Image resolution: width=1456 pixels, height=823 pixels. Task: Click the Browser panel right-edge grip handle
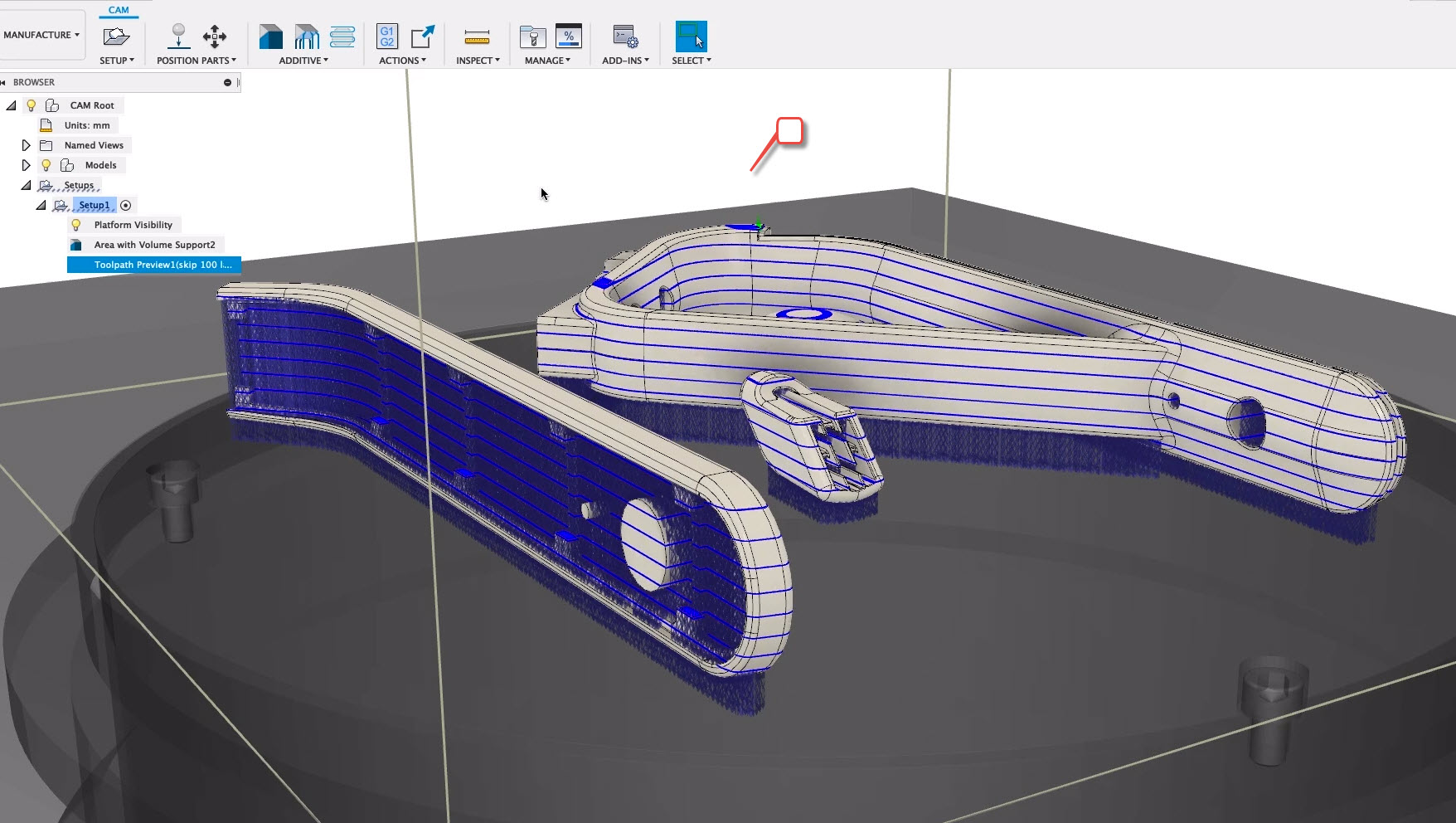[239, 82]
